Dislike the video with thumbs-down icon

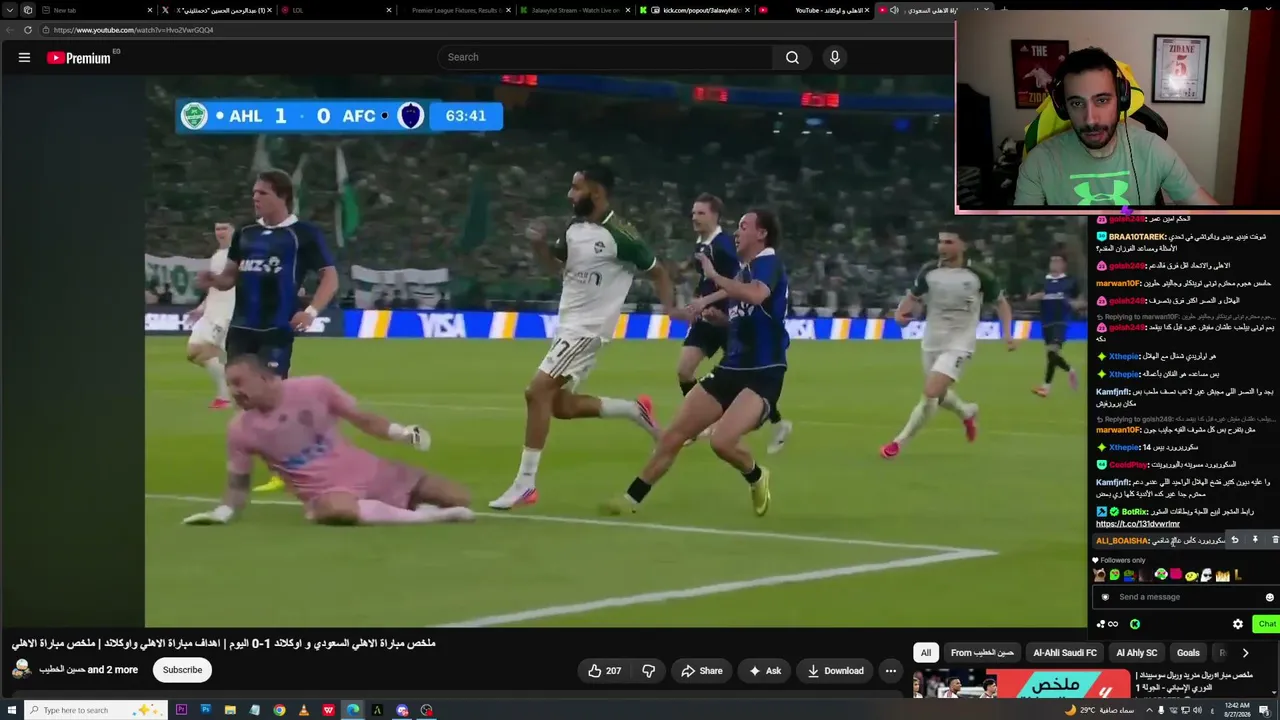pyautogui.click(x=648, y=670)
